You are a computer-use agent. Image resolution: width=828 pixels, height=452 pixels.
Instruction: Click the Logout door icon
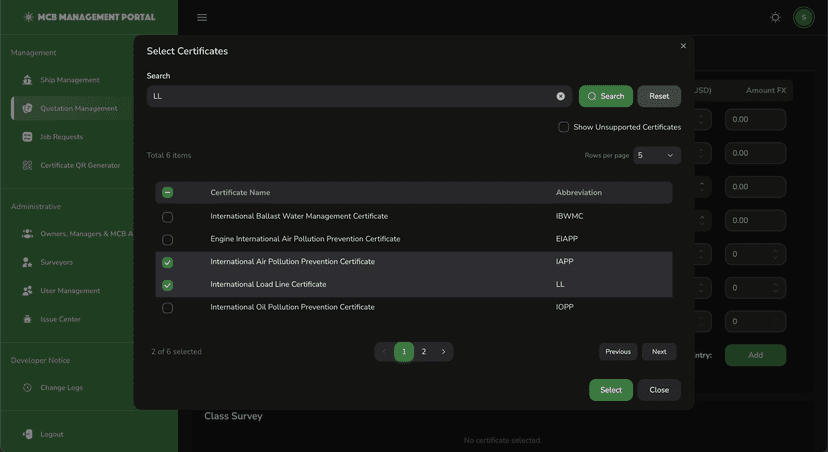(x=27, y=434)
